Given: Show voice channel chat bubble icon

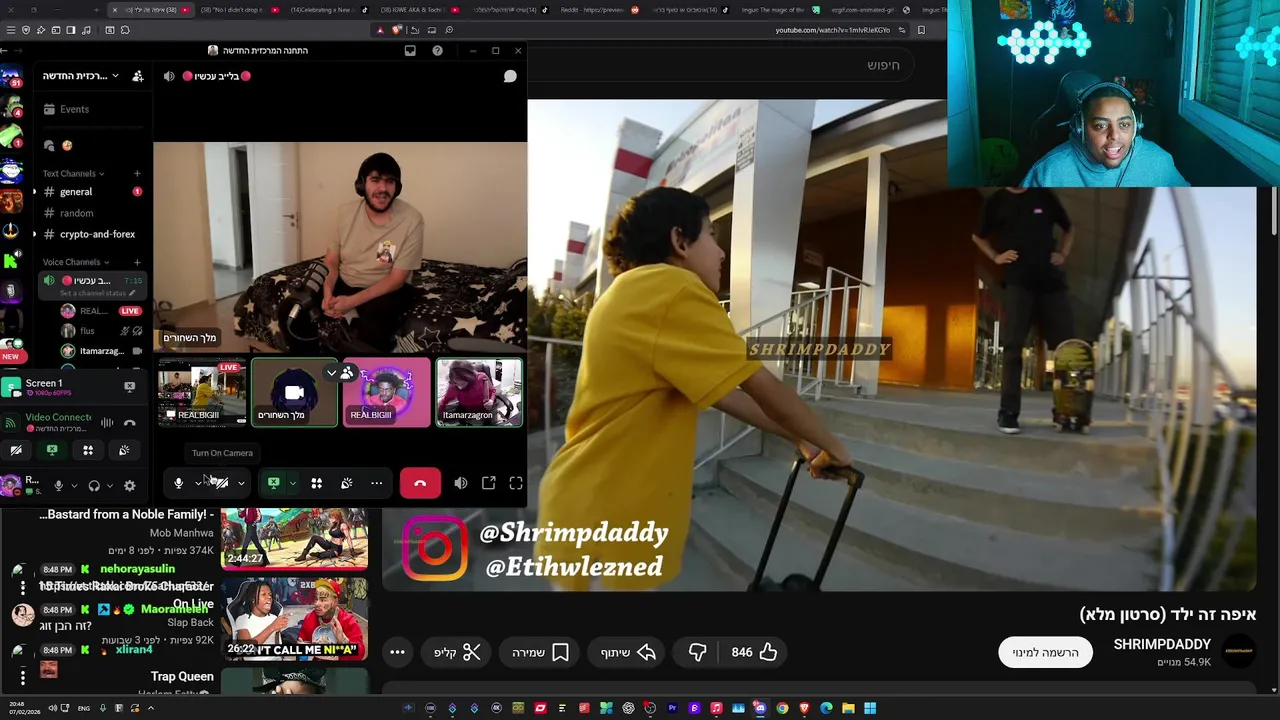Looking at the screenshot, I should [510, 76].
